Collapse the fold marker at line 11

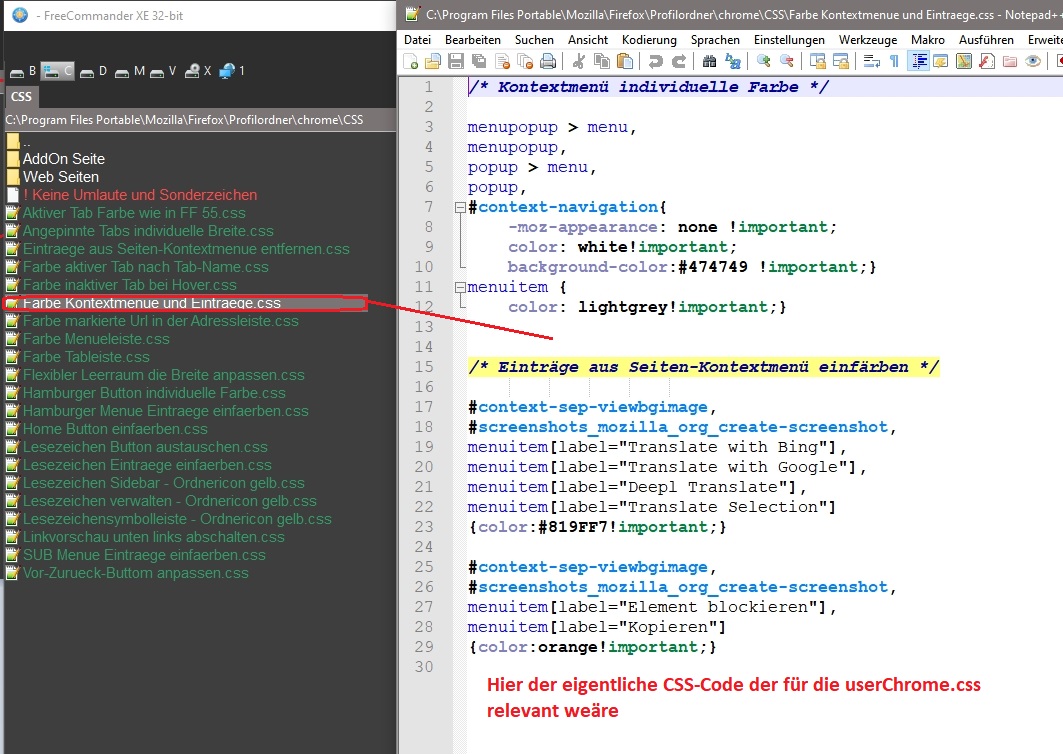(459, 287)
